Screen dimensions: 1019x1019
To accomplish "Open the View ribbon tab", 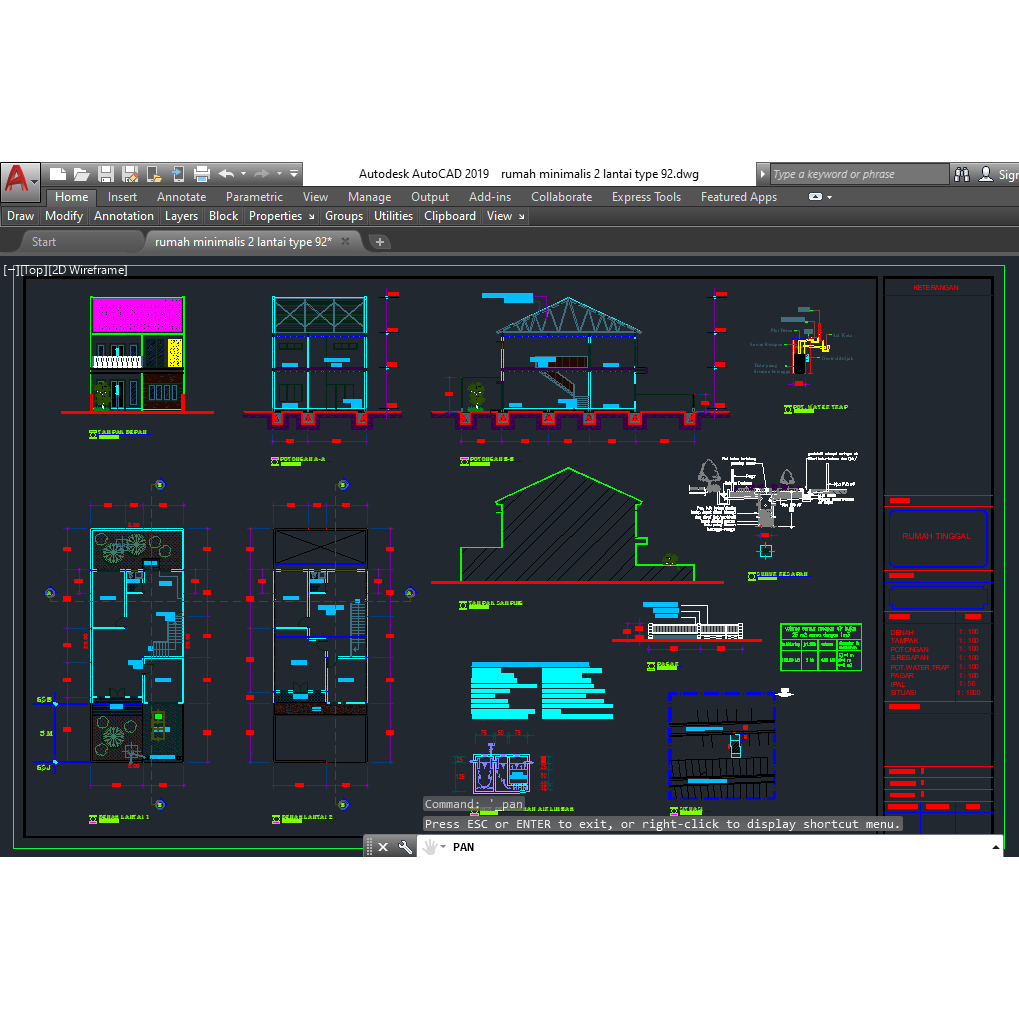I will [315, 197].
